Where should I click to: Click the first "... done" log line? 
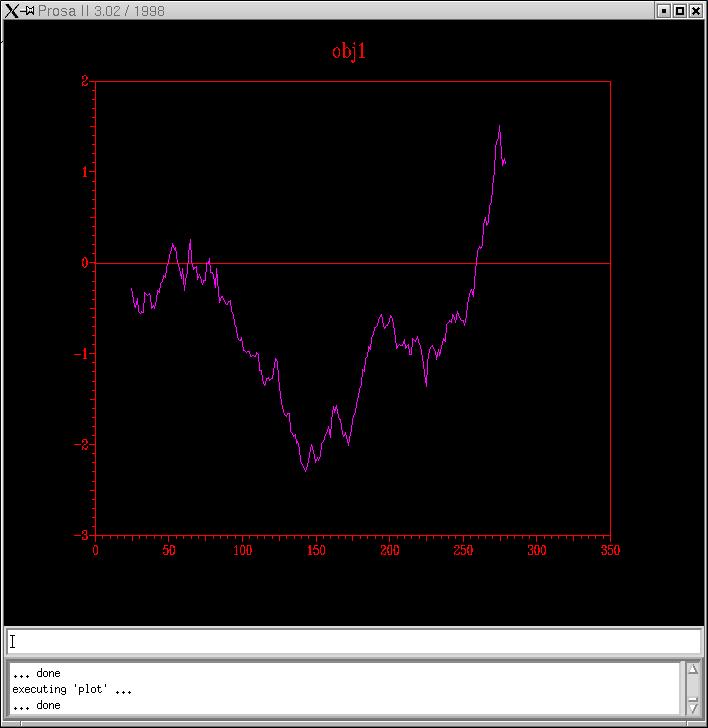(x=36, y=673)
